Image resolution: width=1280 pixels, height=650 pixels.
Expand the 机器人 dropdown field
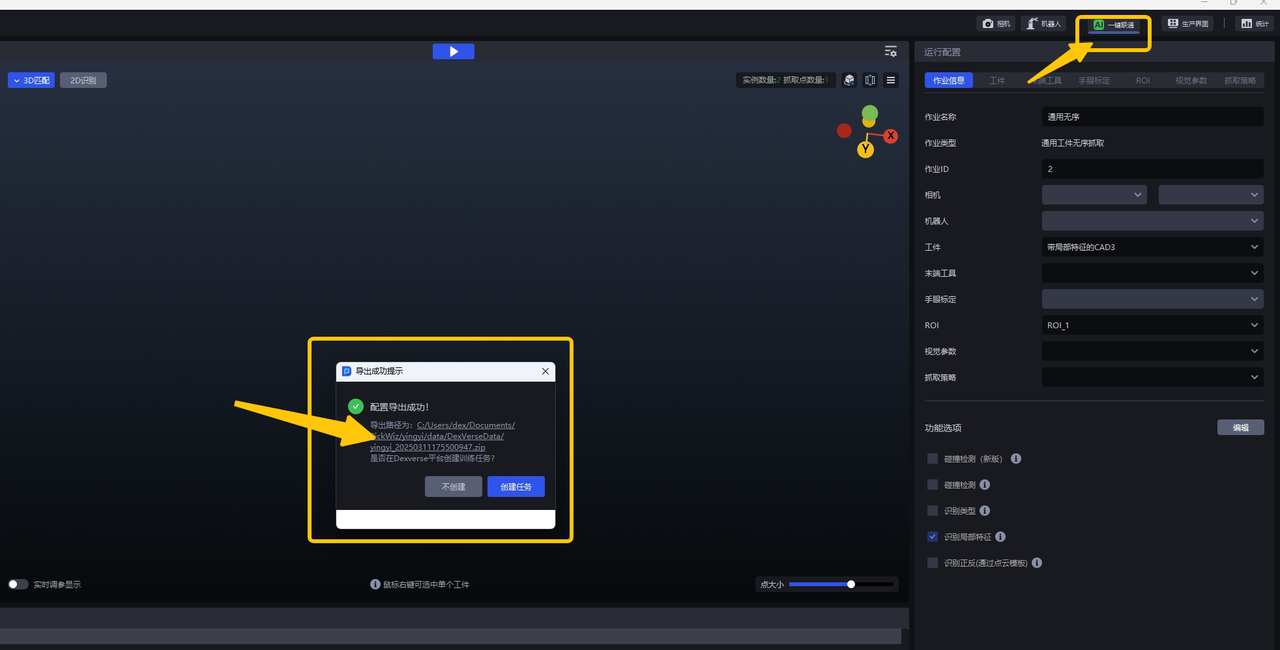(x=1152, y=221)
